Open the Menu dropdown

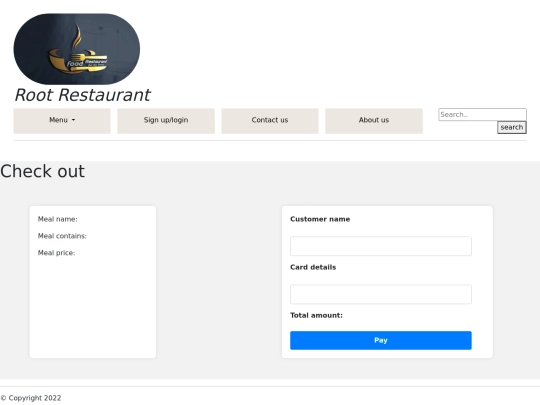62,121
